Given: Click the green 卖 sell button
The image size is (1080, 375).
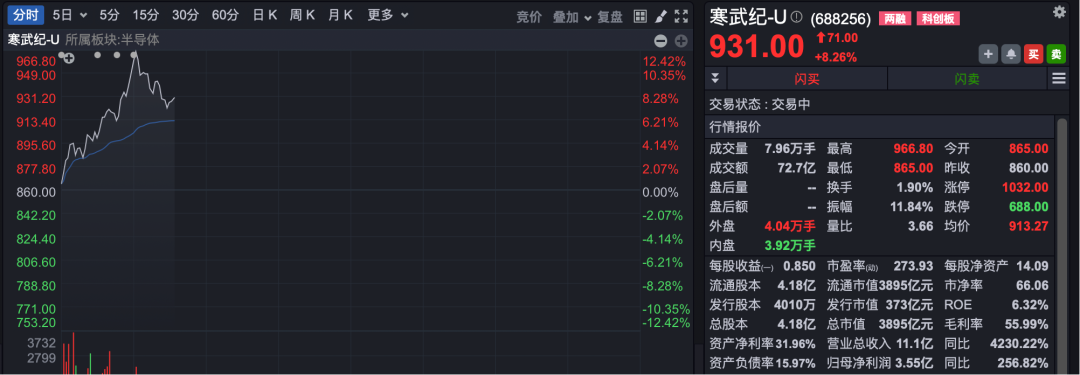Looking at the screenshot, I should pyautogui.click(x=1056, y=54).
